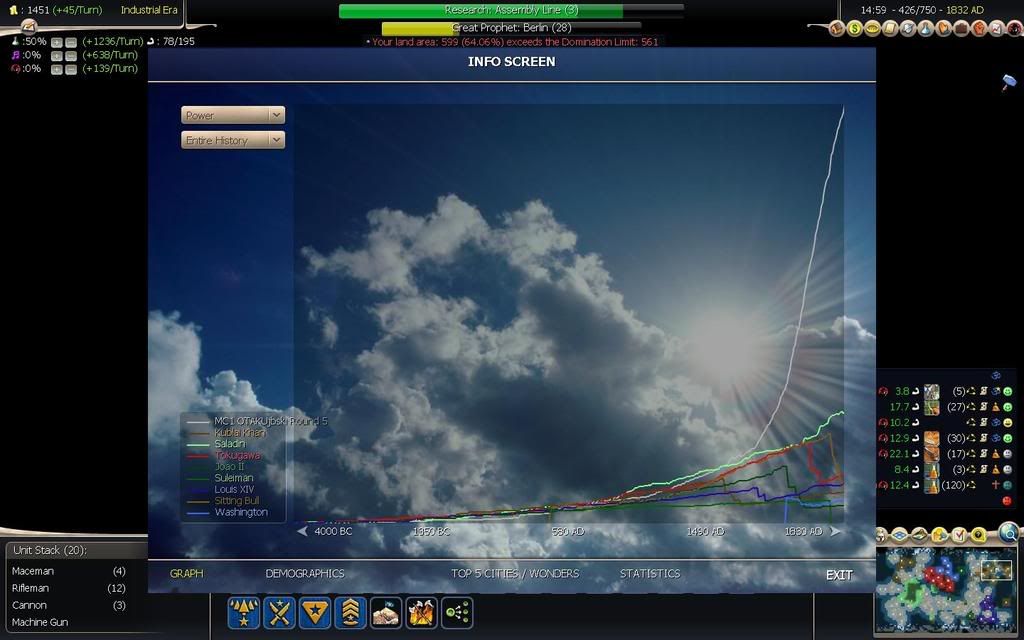
Task: Open the Domestic Advisor icon
Action: point(837,29)
